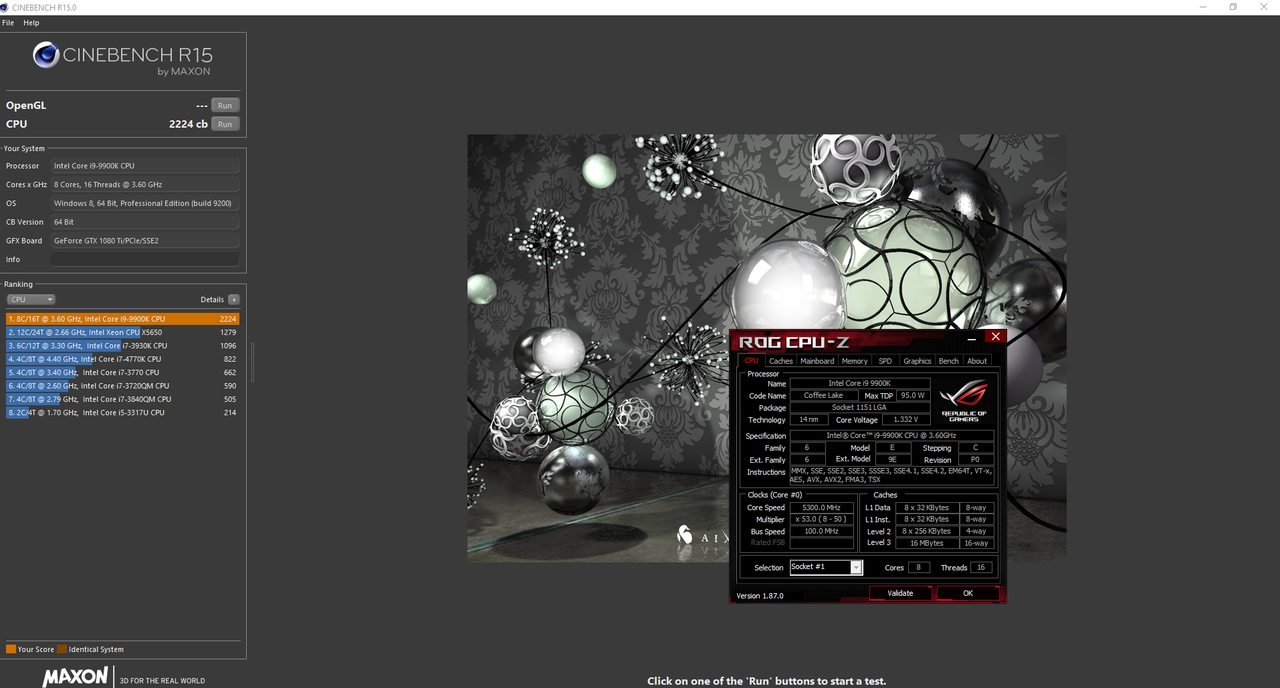The width and height of the screenshot is (1280, 688).
Task: Select ranking row Intel Core i7-3930K
Action: click(122, 345)
